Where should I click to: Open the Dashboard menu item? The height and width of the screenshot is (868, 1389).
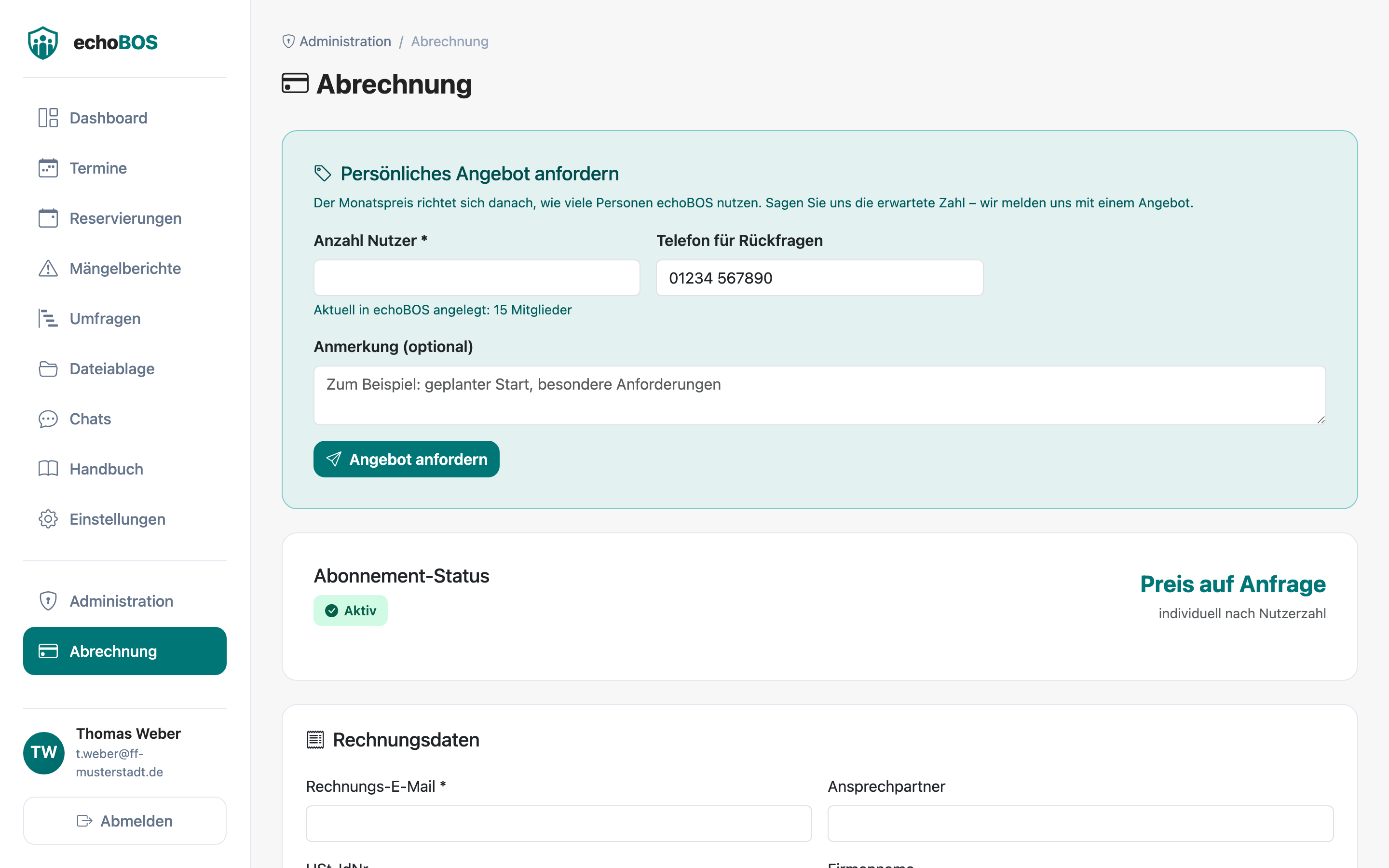tap(124, 118)
